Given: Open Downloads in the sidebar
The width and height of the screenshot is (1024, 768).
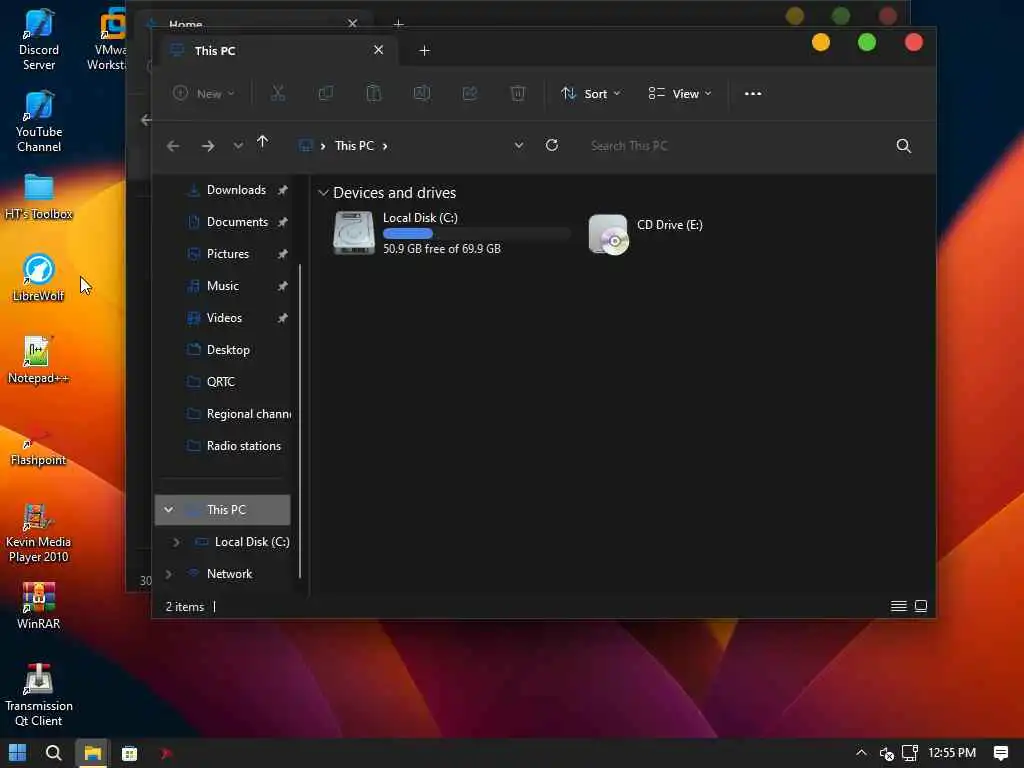Looking at the screenshot, I should coord(236,190).
